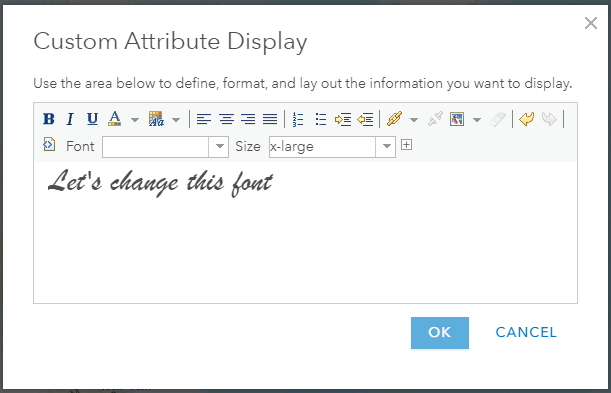Toggle bold formatting
This screenshot has height=393, width=611.
[x=49, y=119]
